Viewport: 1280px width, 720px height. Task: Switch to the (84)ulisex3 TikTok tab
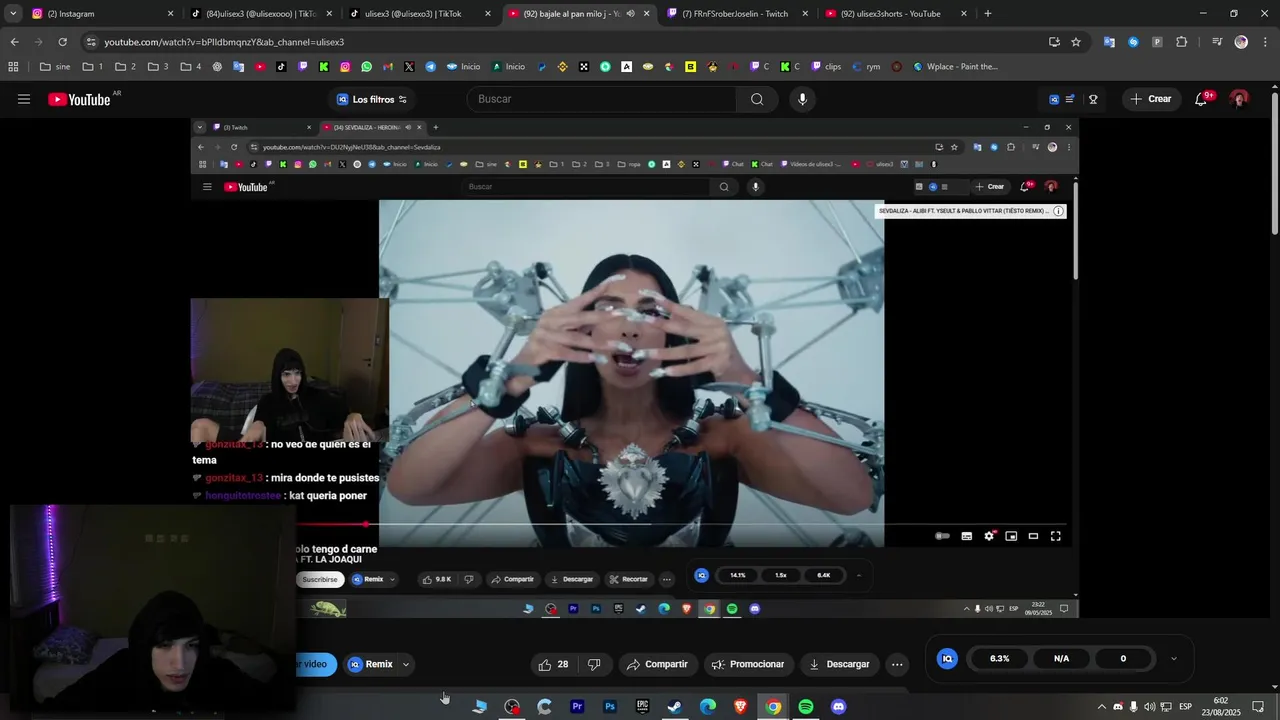click(x=260, y=14)
